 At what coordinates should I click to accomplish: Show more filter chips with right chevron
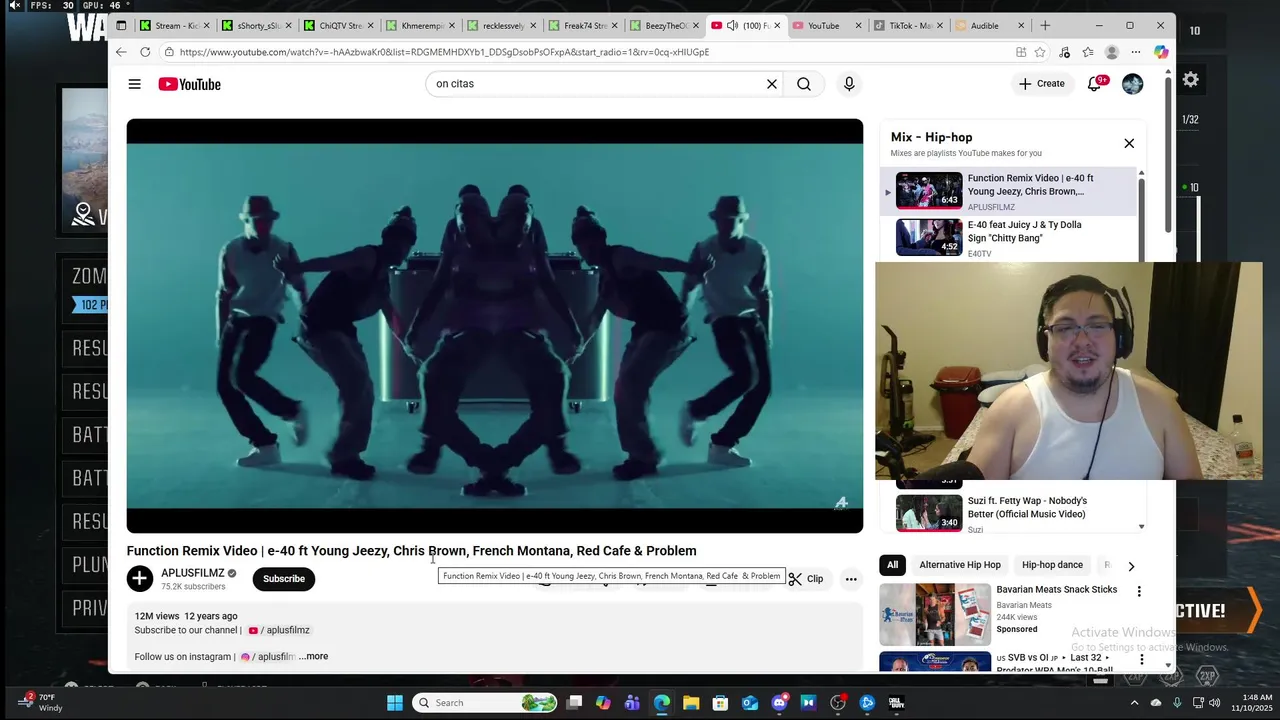(x=1131, y=566)
